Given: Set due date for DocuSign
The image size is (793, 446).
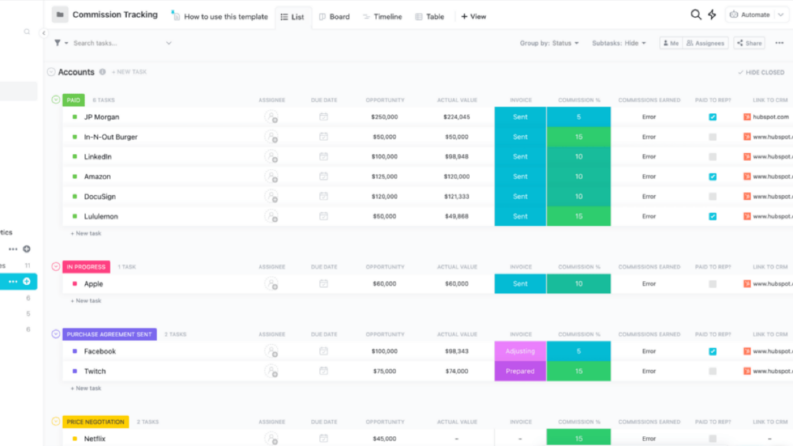Looking at the screenshot, I should point(324,196).
